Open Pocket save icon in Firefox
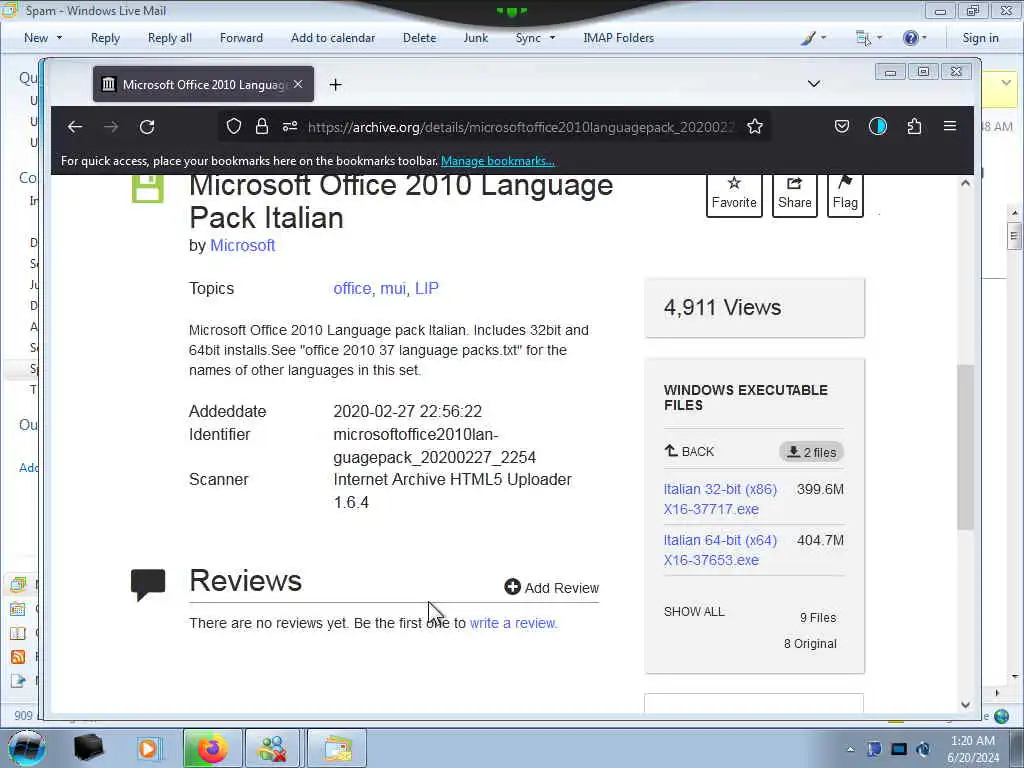1024x768 pixels. tap(842, 127)
